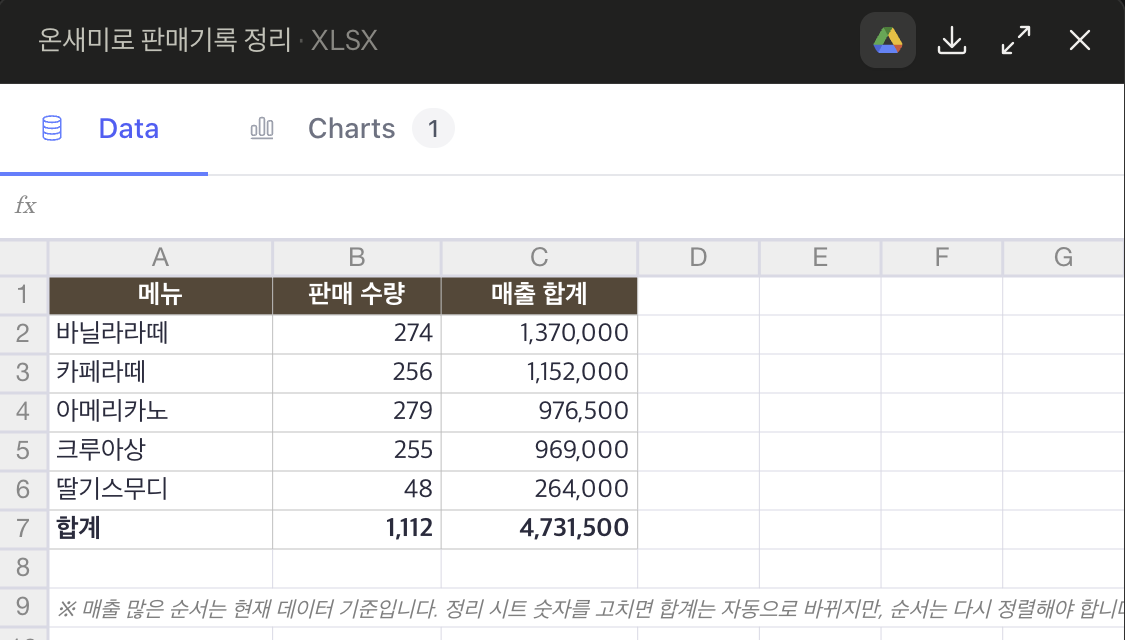The height and width of the screenshot is (640, 1125).
Task: Click the sales cell 969,000
Action: (539, 450)
